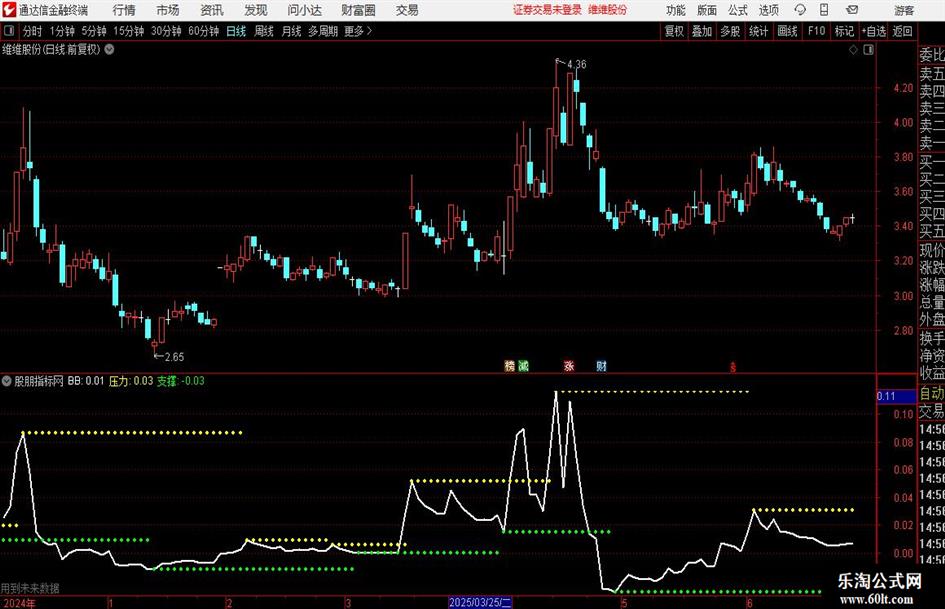Open the 交易 menu
Image resolution: width=945 pixels, height=609 pixels.
point(407,10)
